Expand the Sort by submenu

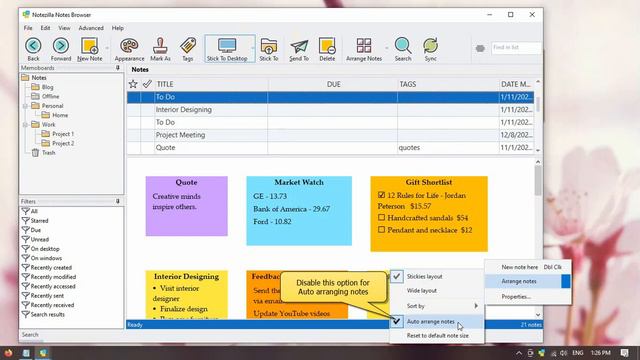[x=437, y=306]
